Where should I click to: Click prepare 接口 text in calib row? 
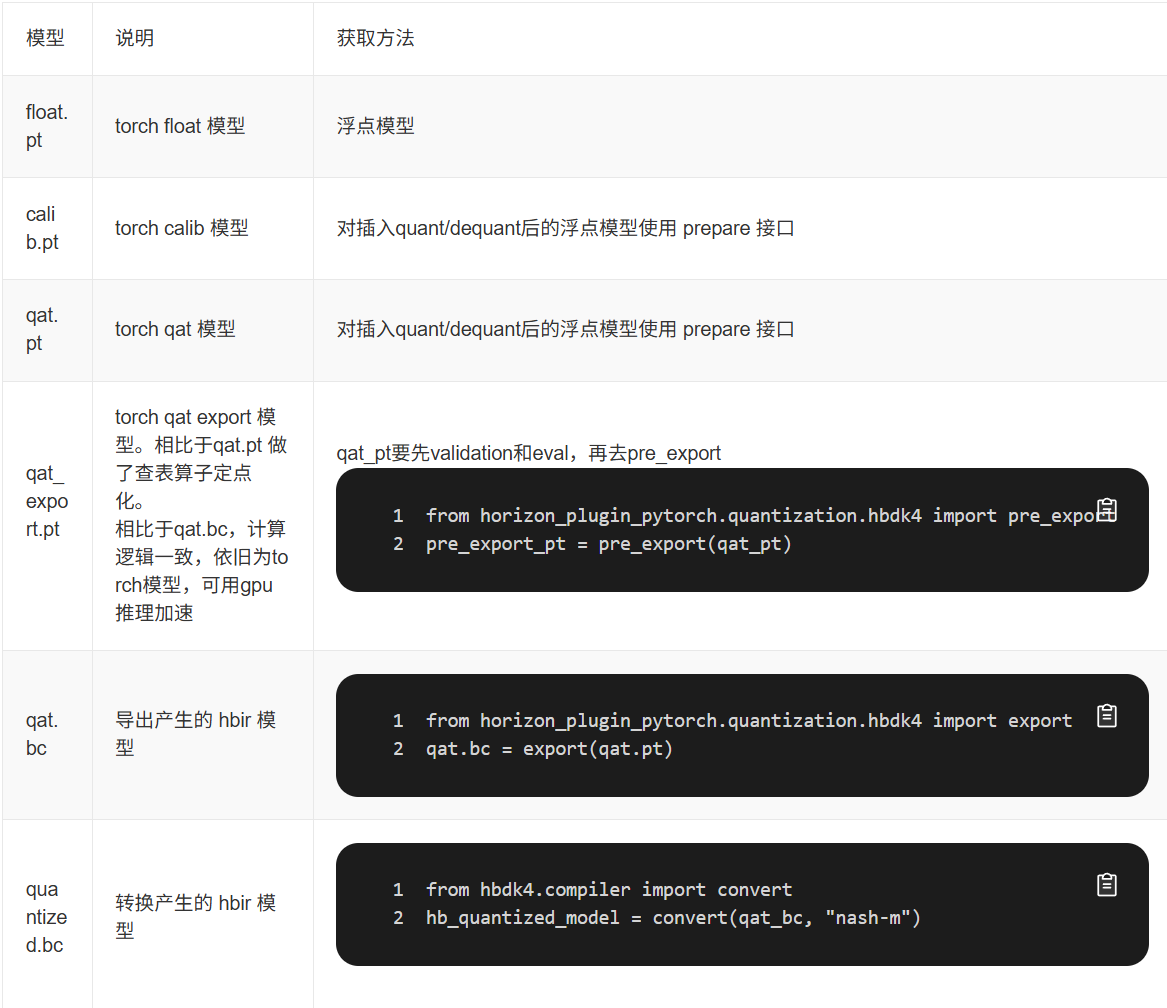[x=738, y=228]
